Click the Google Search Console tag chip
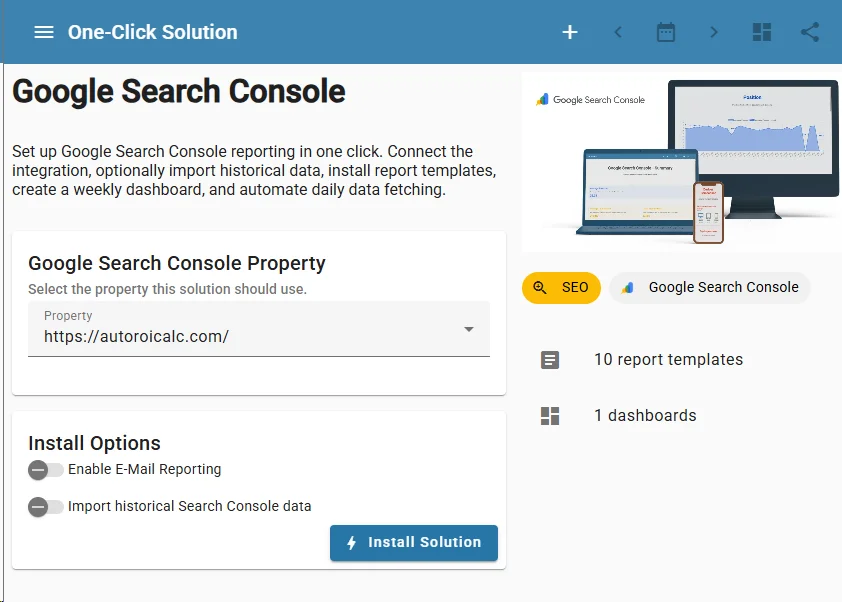 (709, 288)
